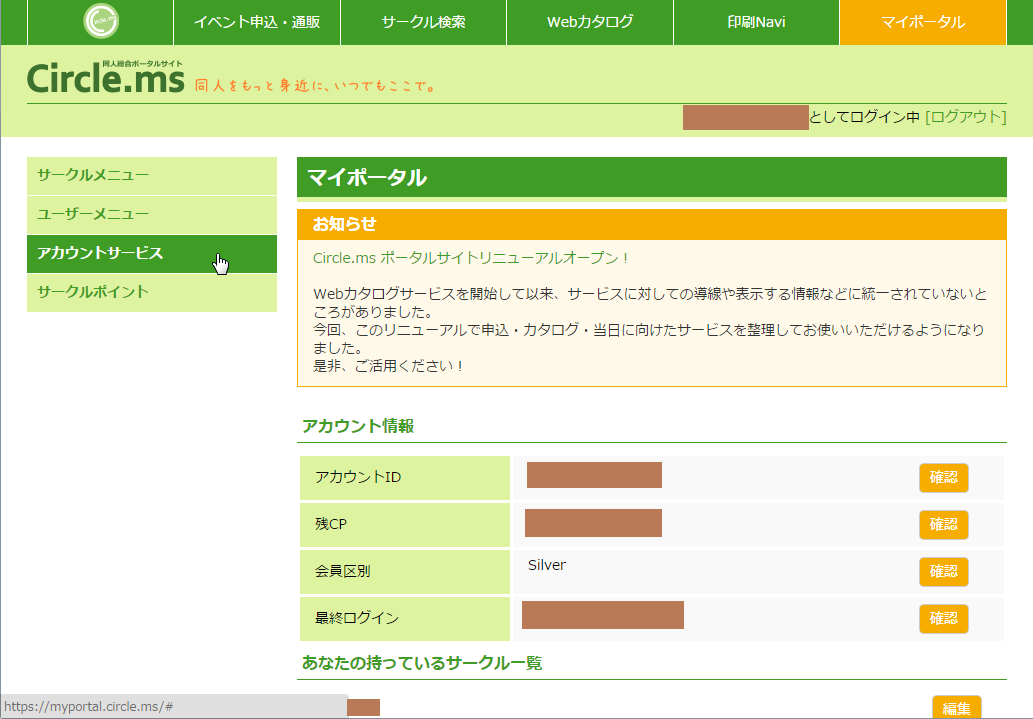Open サークルポイント in the sidebar
The width and height of the screenshot is (1033, 719).
click(x=152, y=292)
